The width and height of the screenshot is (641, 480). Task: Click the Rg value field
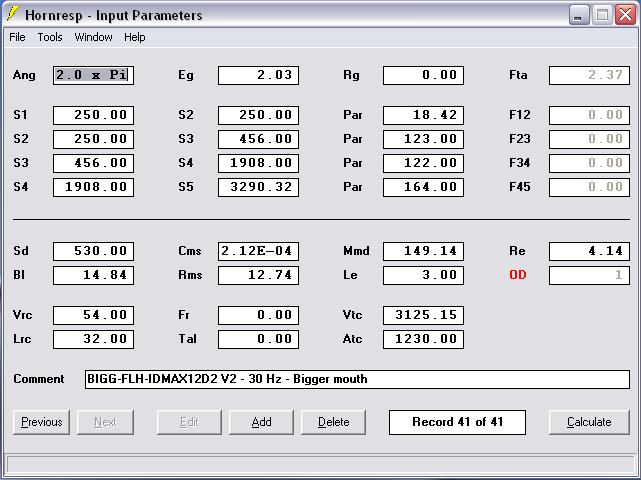[x=423, y=75]
